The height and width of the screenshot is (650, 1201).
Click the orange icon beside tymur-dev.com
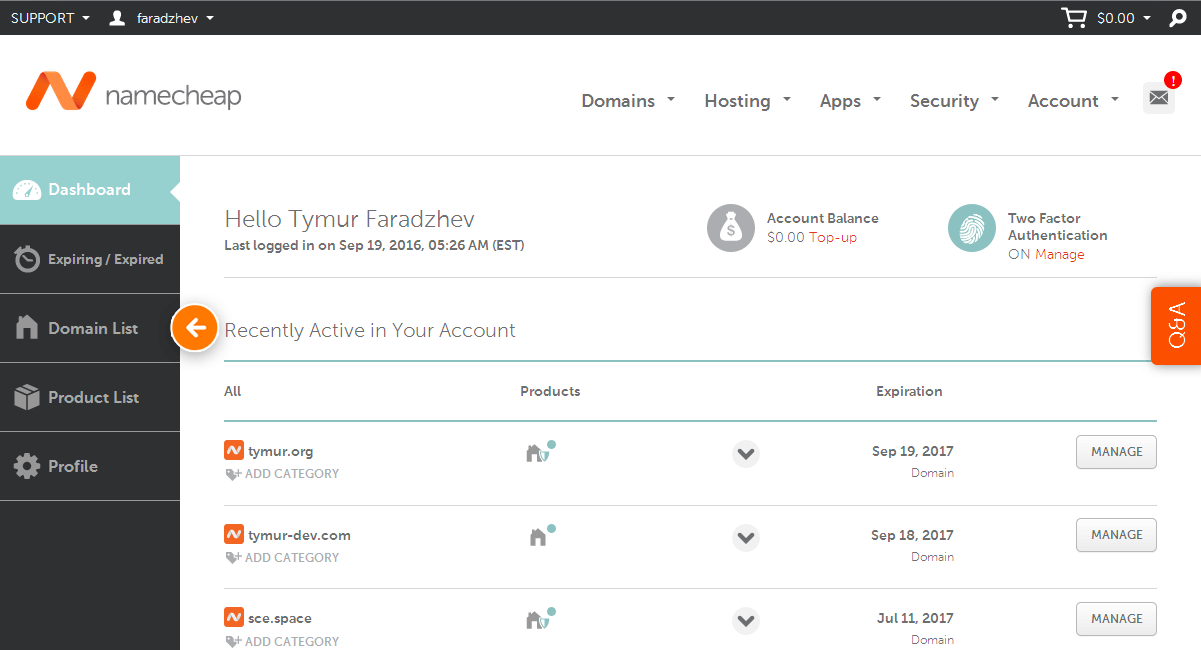[x=234, y=534]
